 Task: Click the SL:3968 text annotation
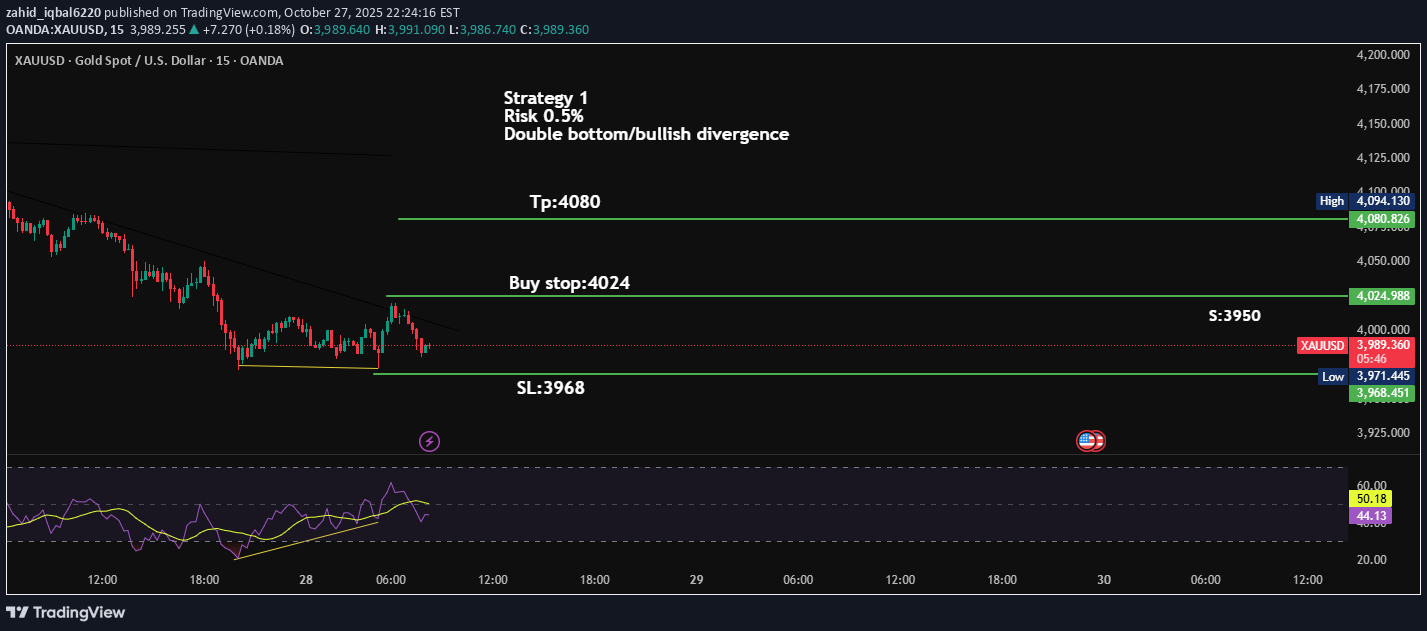point(550,389)
